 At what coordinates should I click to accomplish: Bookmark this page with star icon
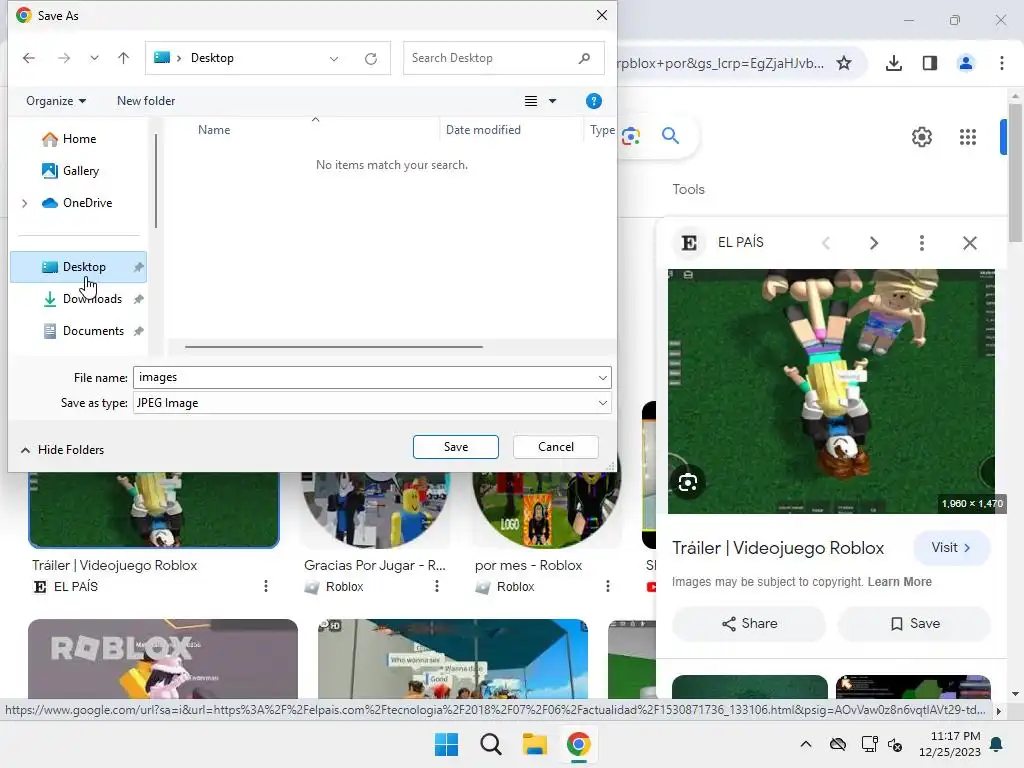pyautogui.click(x=844, y=63)
